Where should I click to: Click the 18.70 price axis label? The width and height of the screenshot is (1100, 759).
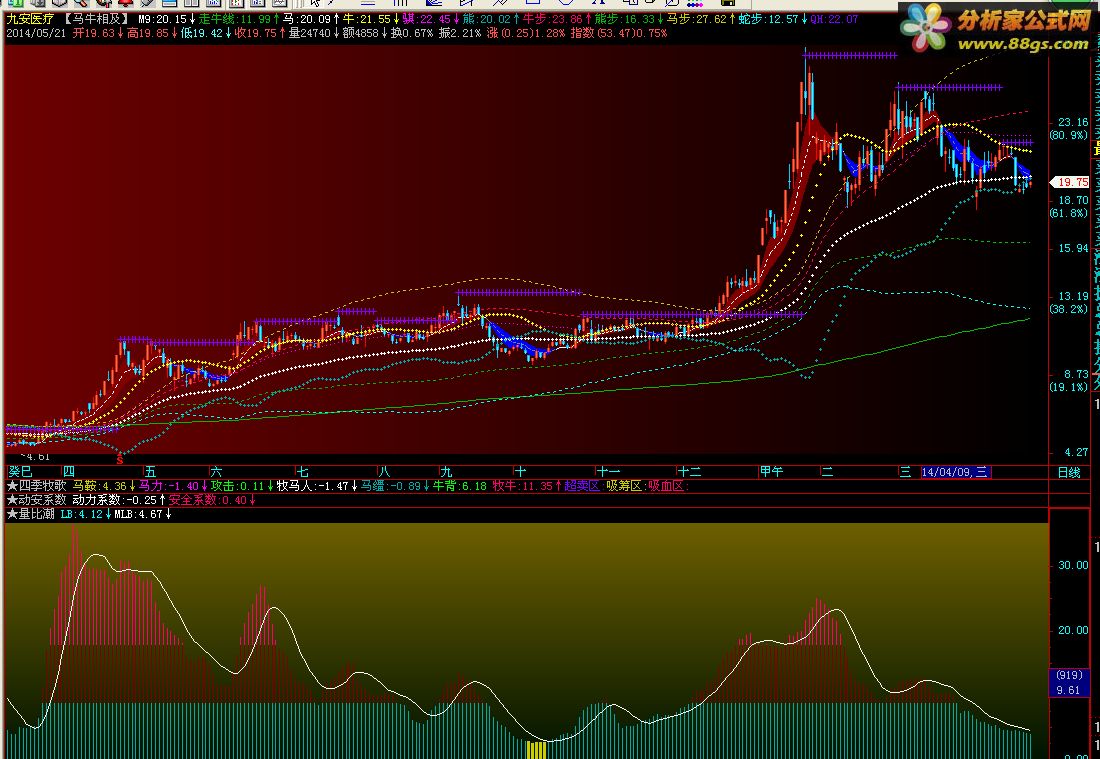[x=1073, y=200]
